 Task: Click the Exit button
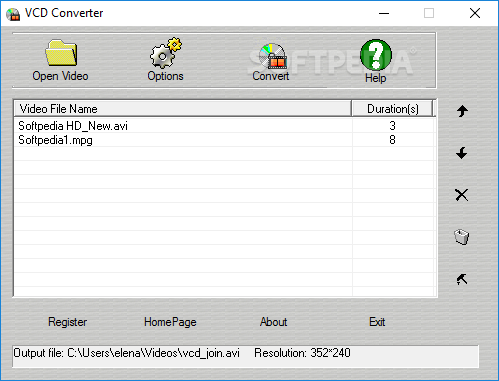pyautogui.click(x=377, y=322)
